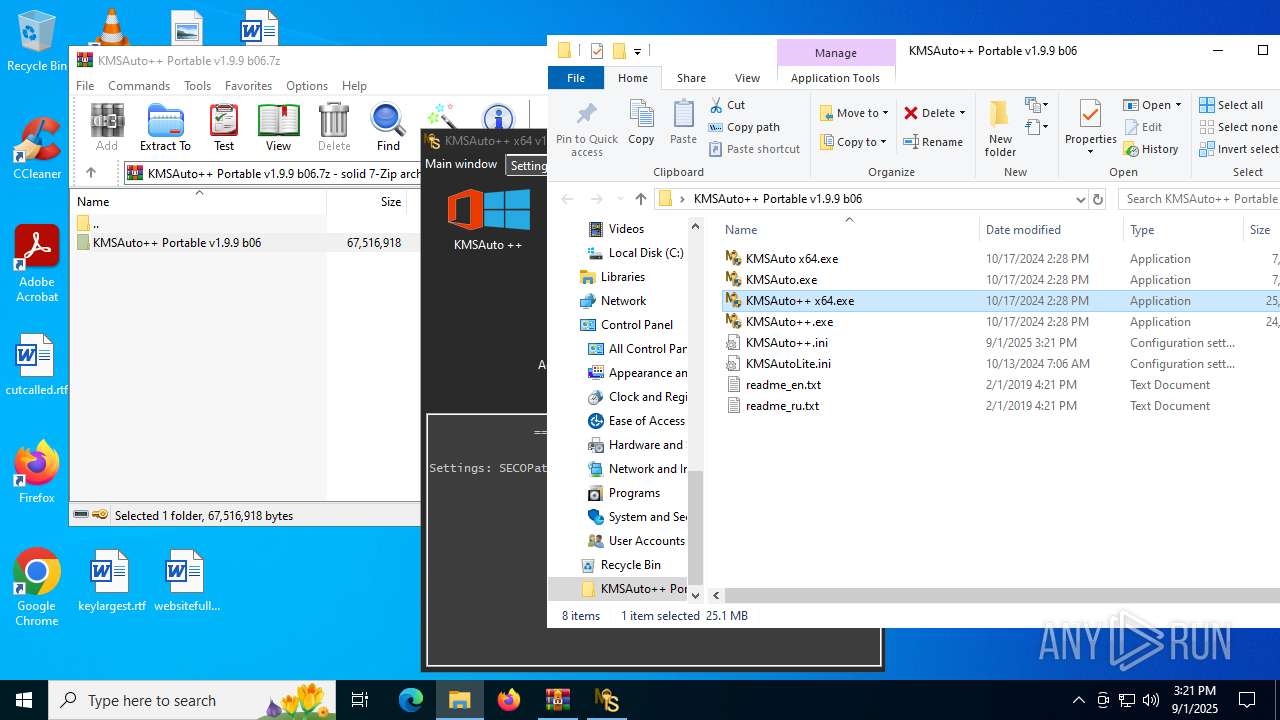Click the taskbar search box
The image size is (1280, 720).
coord(194,700)
